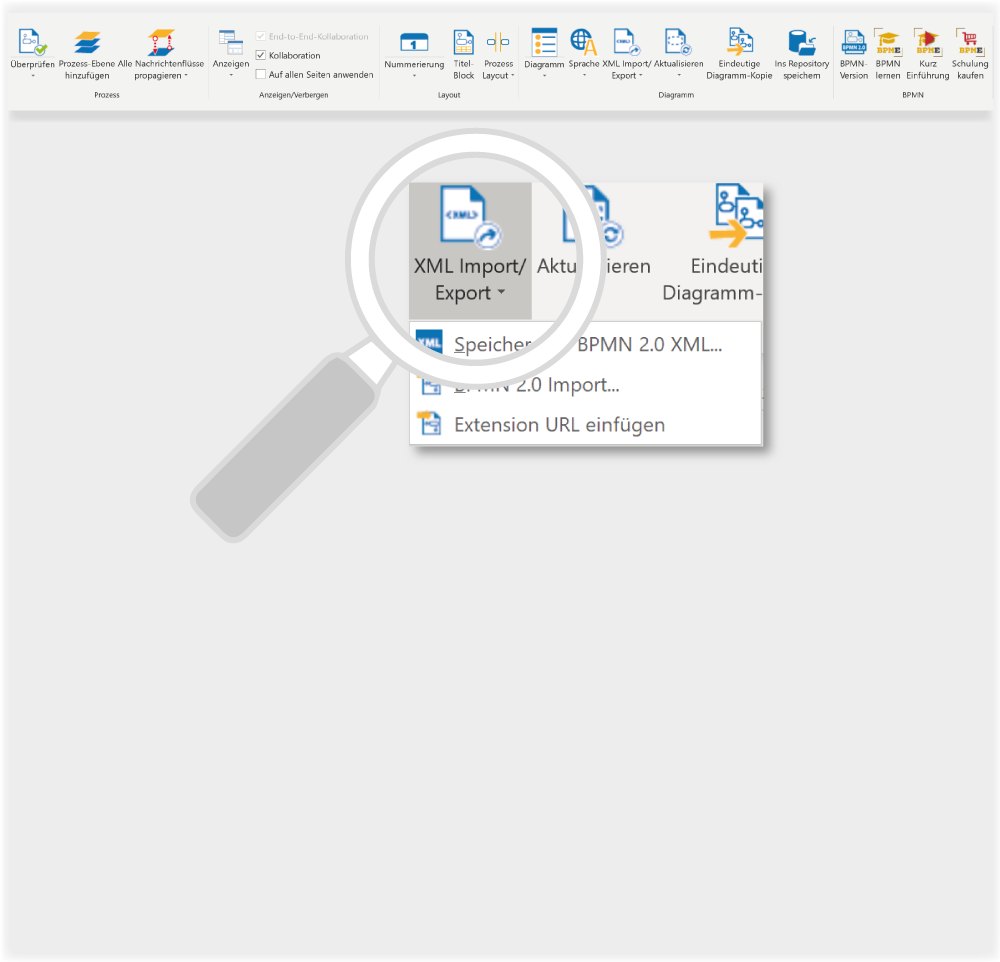Click the enlarged XML Import/Export button
1000x962 pixels.
click(x=470, y=251)
